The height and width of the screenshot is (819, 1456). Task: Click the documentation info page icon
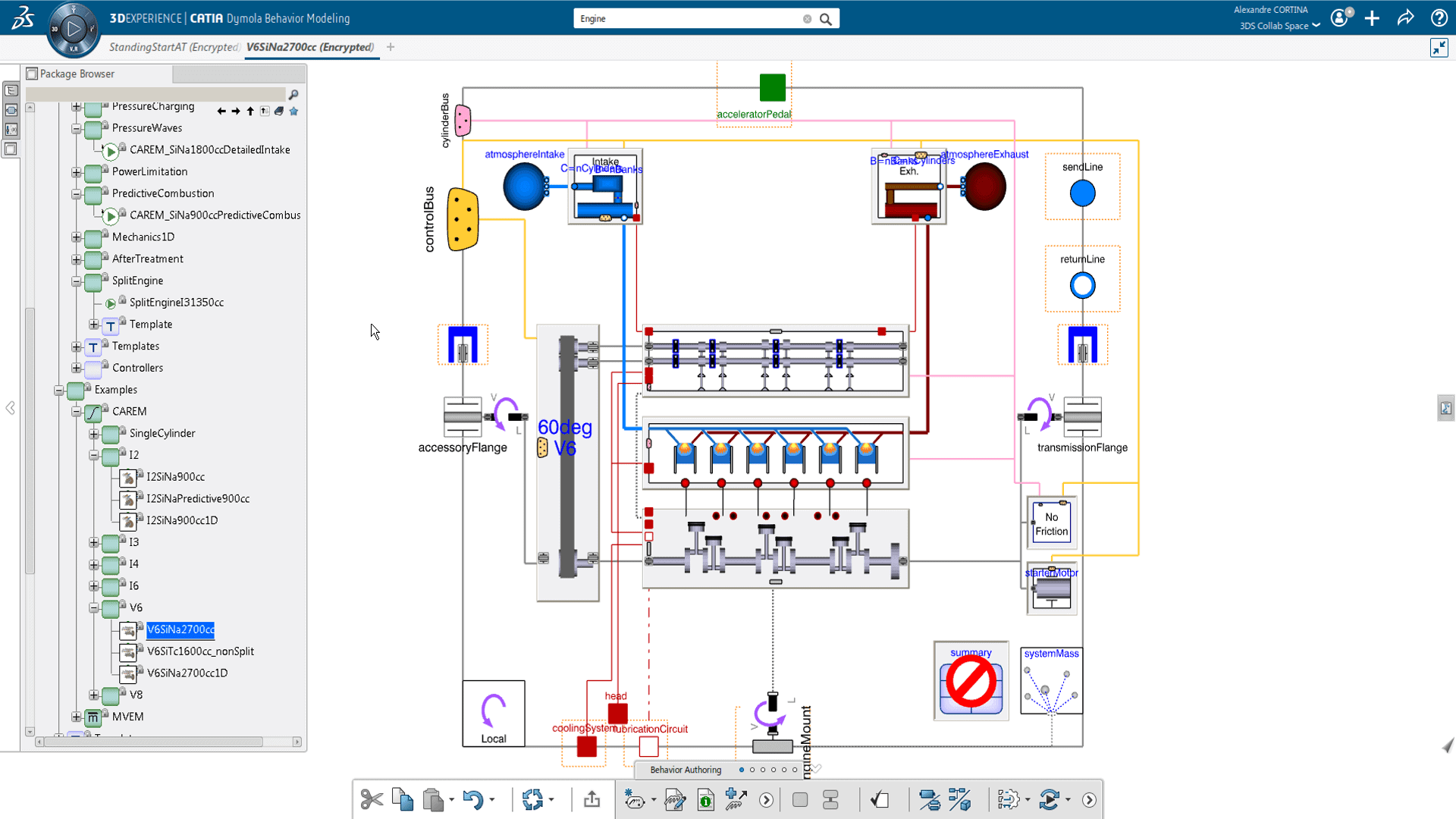pyautogui.click(x=706, y=799)
